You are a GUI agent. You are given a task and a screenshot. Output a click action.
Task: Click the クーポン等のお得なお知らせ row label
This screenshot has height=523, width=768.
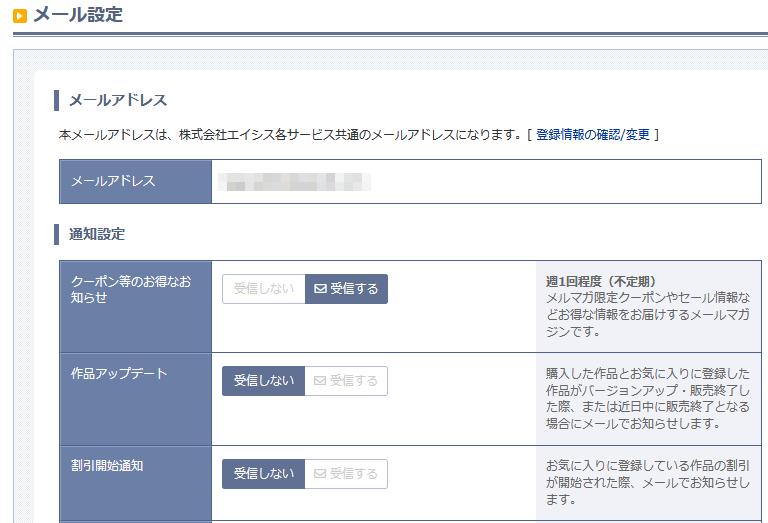[x=131, y=289]
